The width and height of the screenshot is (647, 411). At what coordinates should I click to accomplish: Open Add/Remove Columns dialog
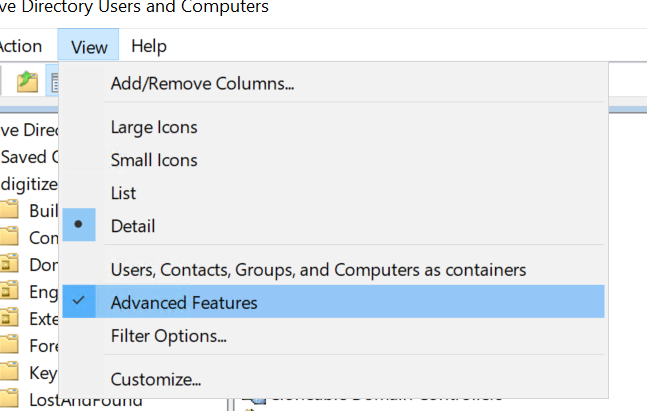click(202, 84)
